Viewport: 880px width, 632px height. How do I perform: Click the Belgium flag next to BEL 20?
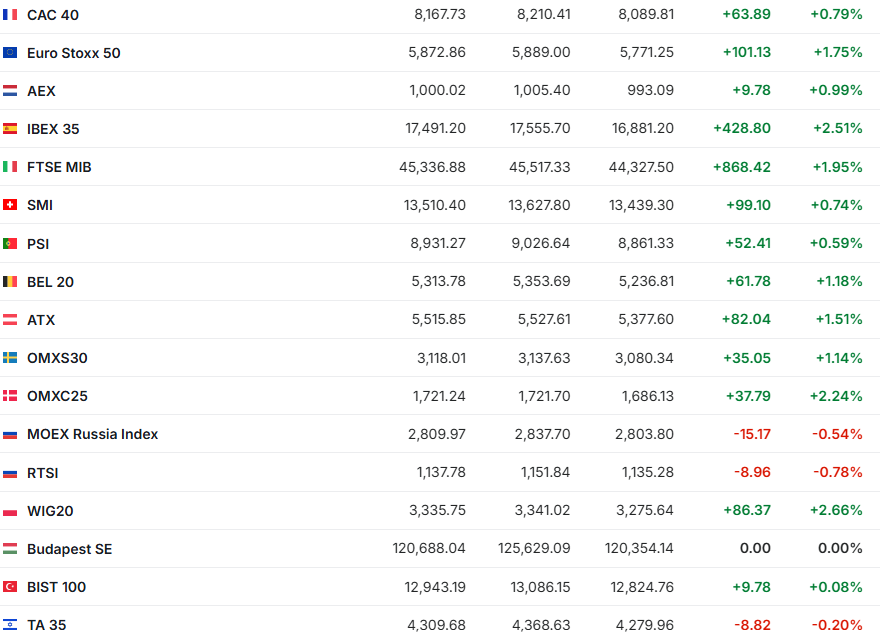tap(10, 282)
